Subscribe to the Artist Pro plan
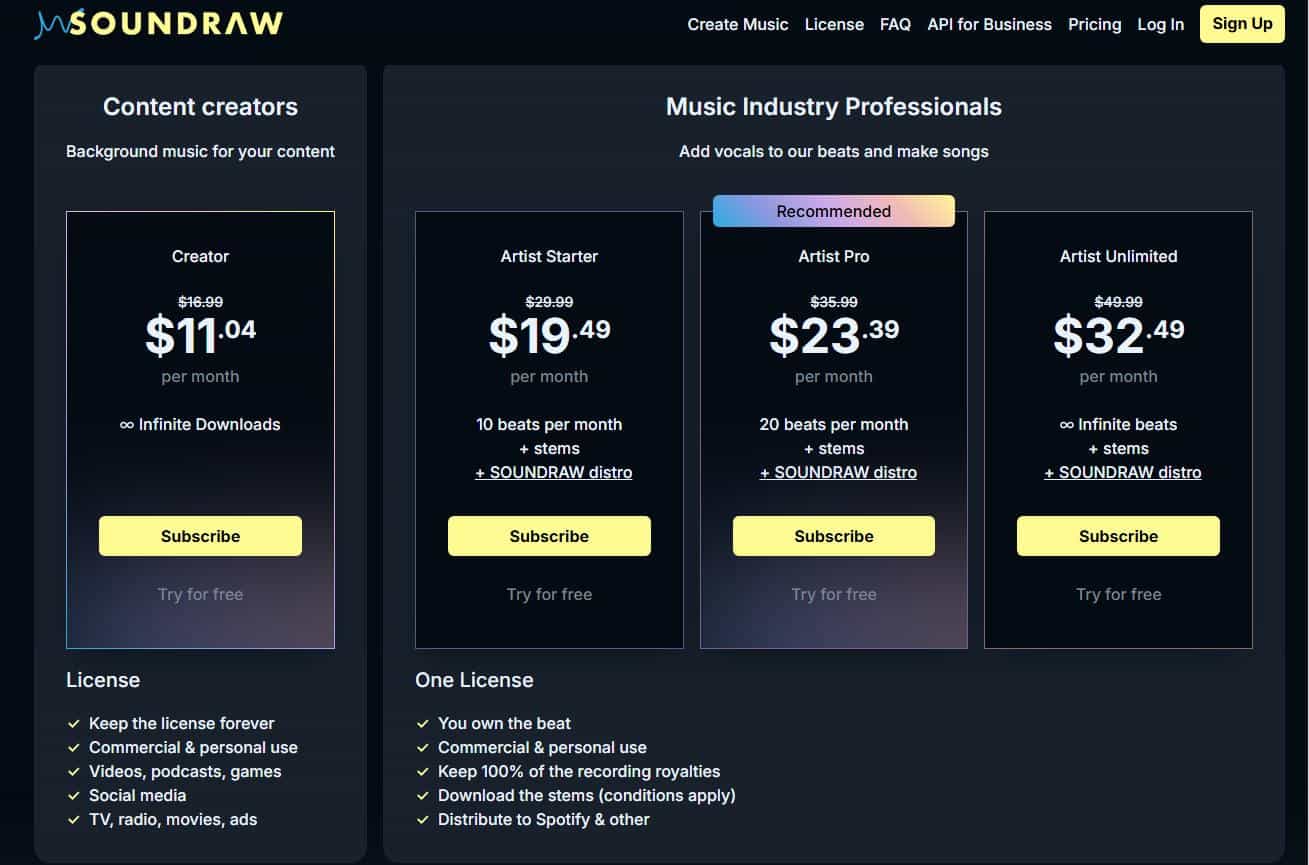Image resolution: width=1309 pixels, height=865 pixels. (x=833, y=536)
